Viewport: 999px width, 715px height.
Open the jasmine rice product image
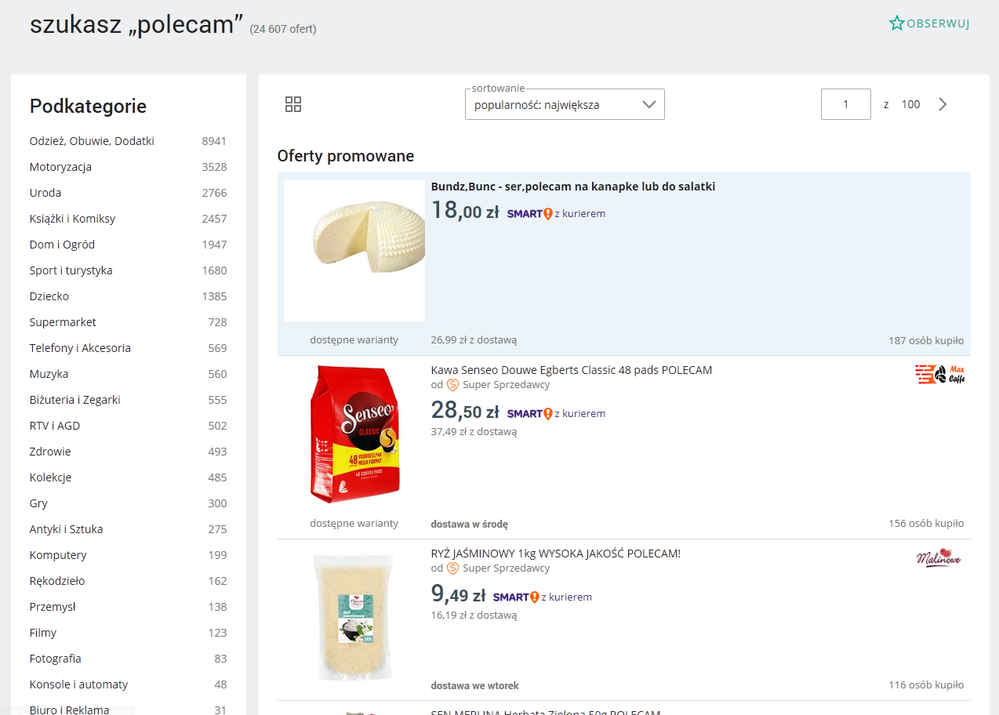[355, 618]
